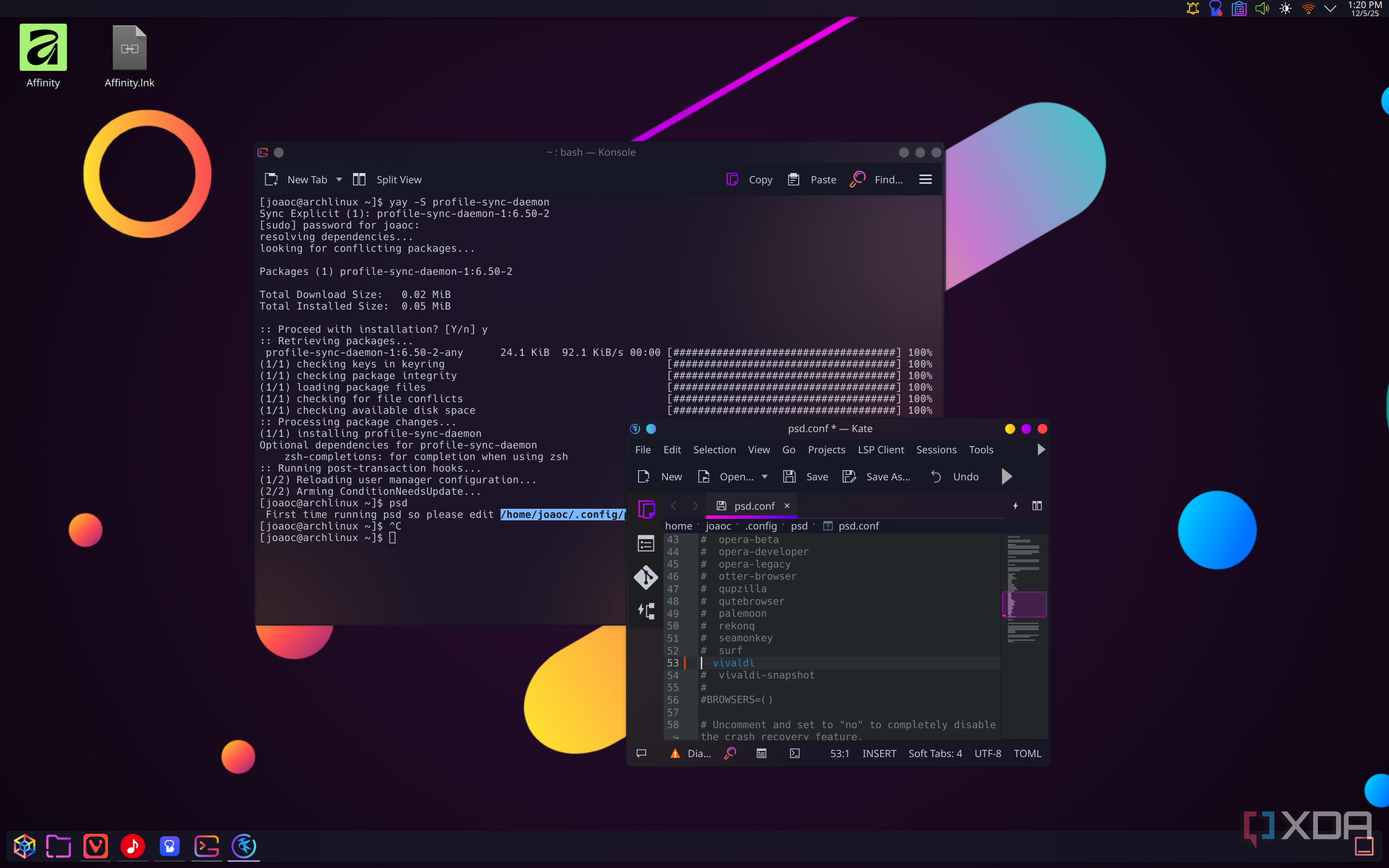Click the Diagnostics warning icon in status bar
Screen dimensions: 1389x868
click(675, 753)
